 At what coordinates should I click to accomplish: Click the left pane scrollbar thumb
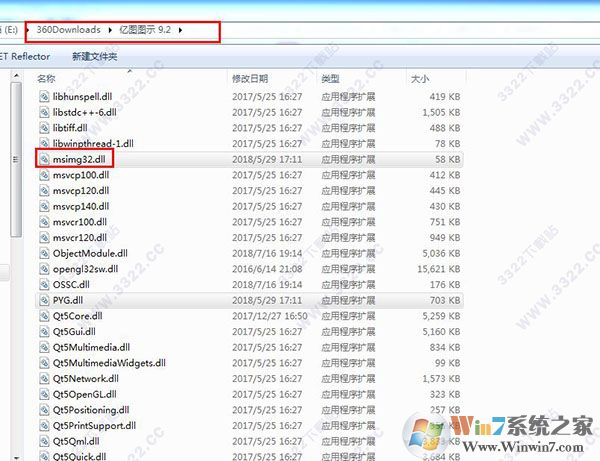16,160
